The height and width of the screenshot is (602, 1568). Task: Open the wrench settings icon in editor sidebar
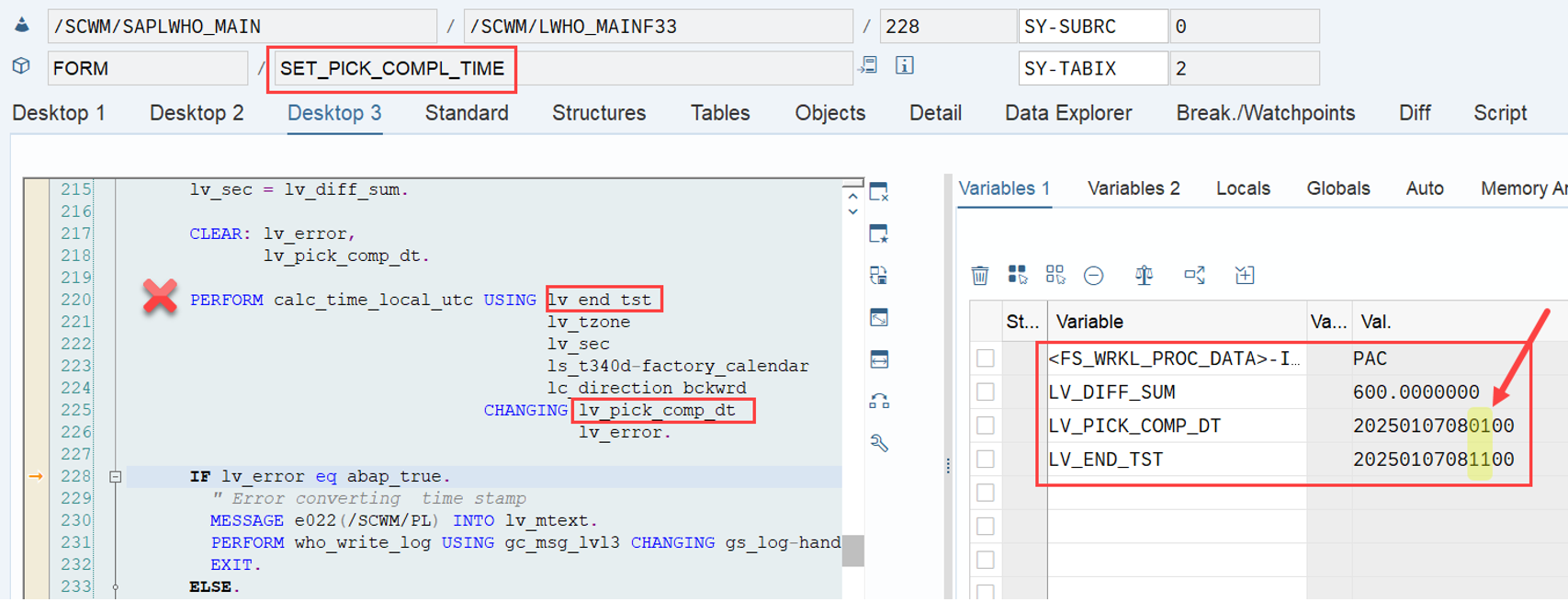[879, 443]
